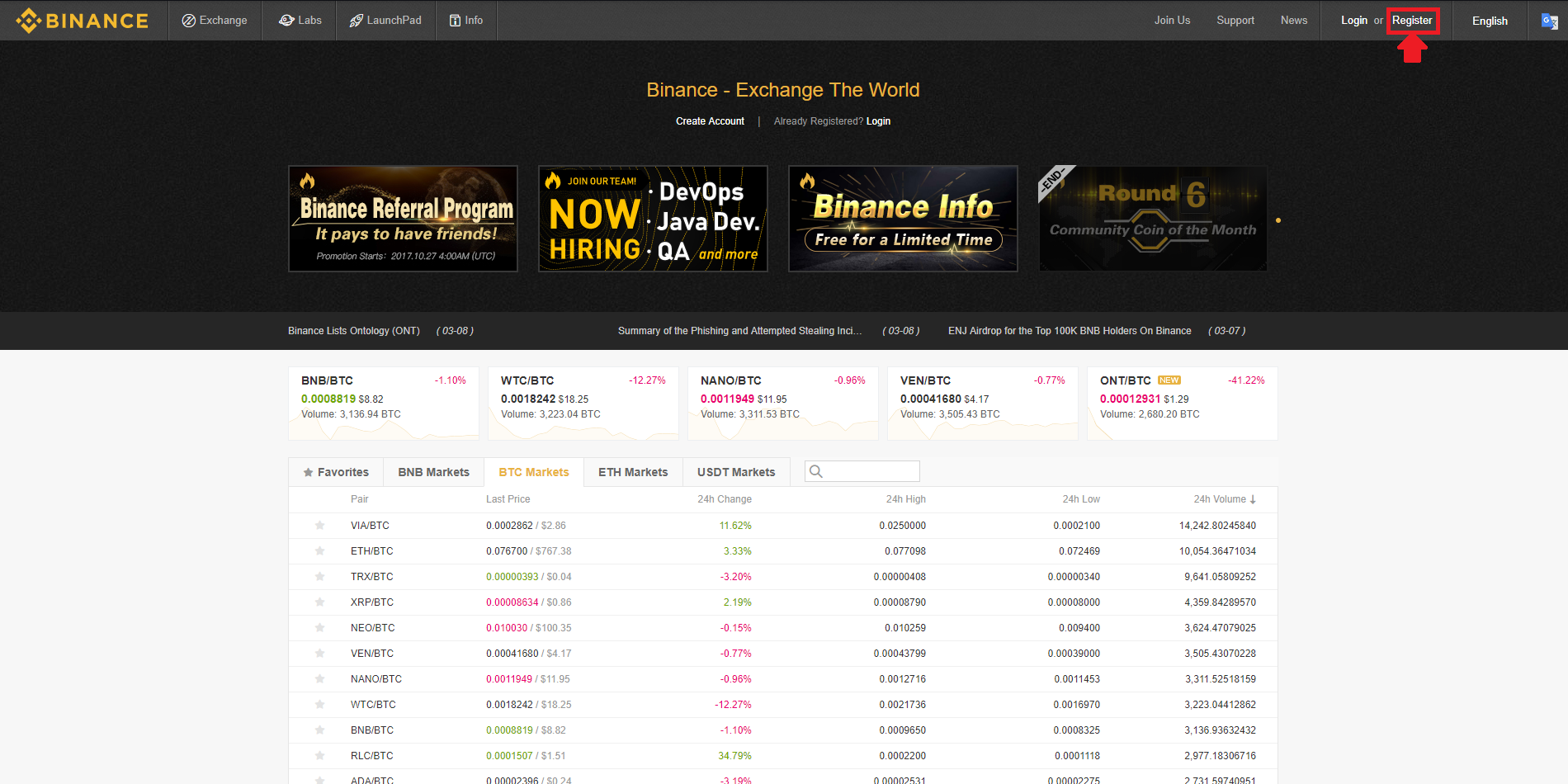
Task: Open the English language dropdown
Action: point(1490,21)
